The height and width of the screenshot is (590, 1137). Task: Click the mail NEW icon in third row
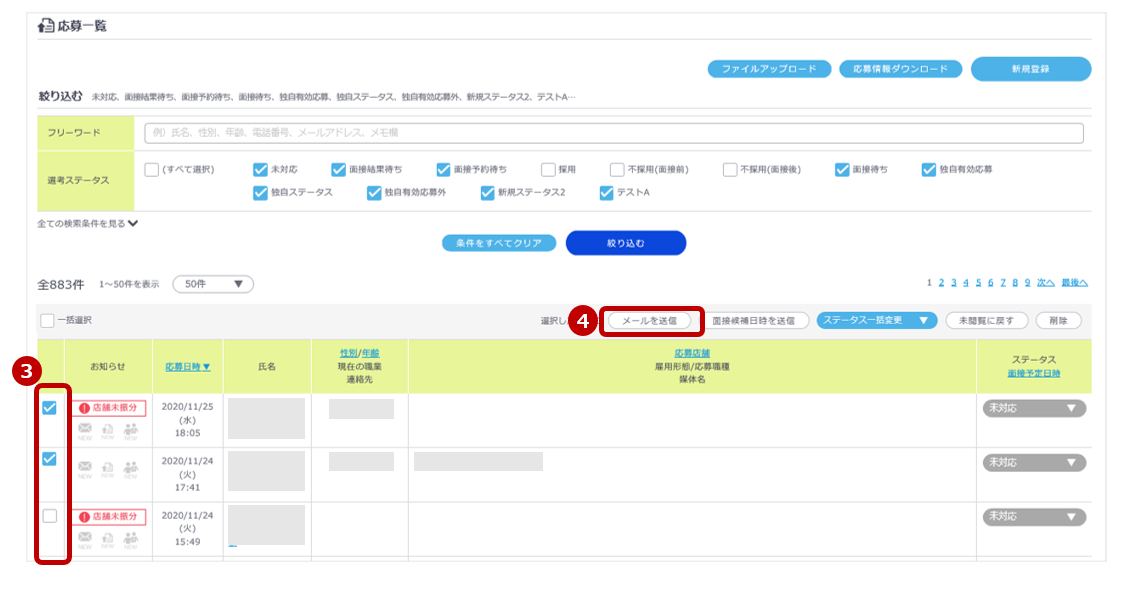tap(85, 539)
